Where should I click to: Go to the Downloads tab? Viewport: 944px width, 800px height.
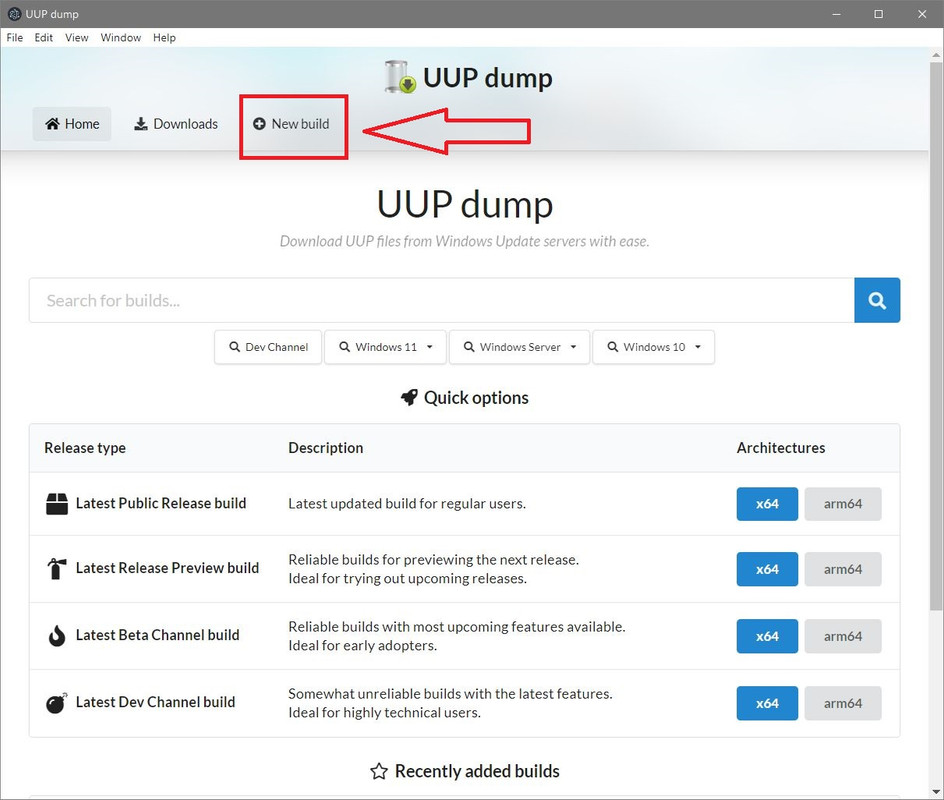click(x=176, y=124)
